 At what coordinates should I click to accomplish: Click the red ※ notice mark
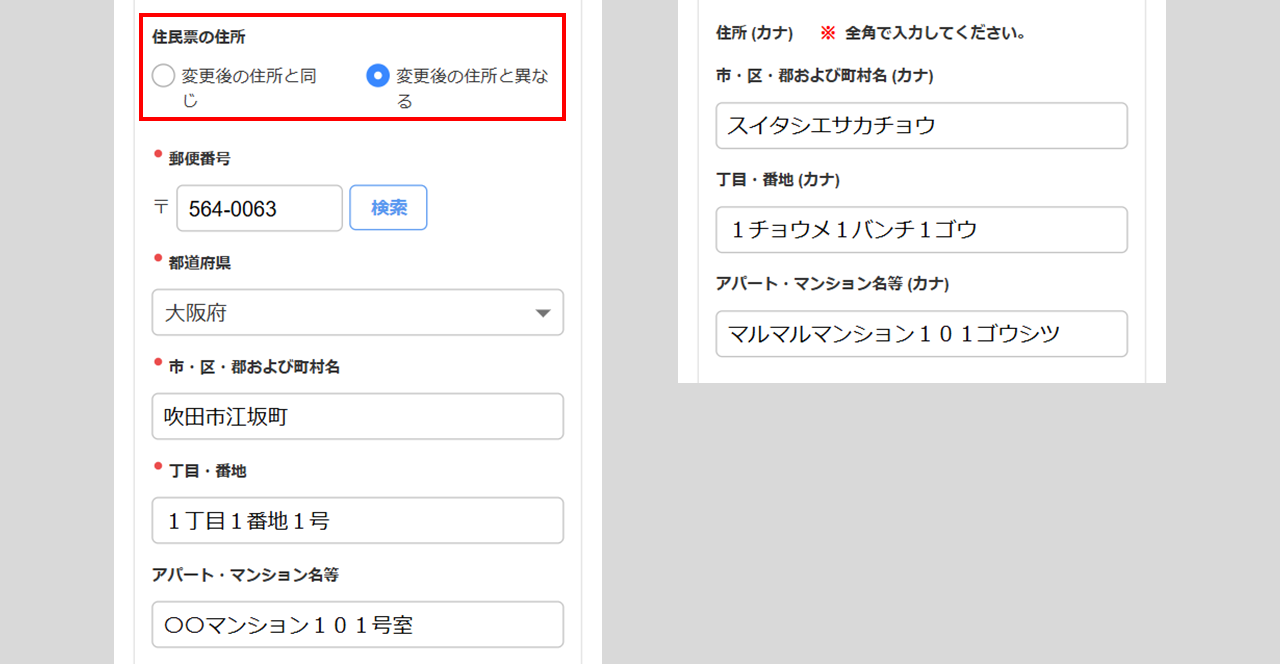(827, 33)
